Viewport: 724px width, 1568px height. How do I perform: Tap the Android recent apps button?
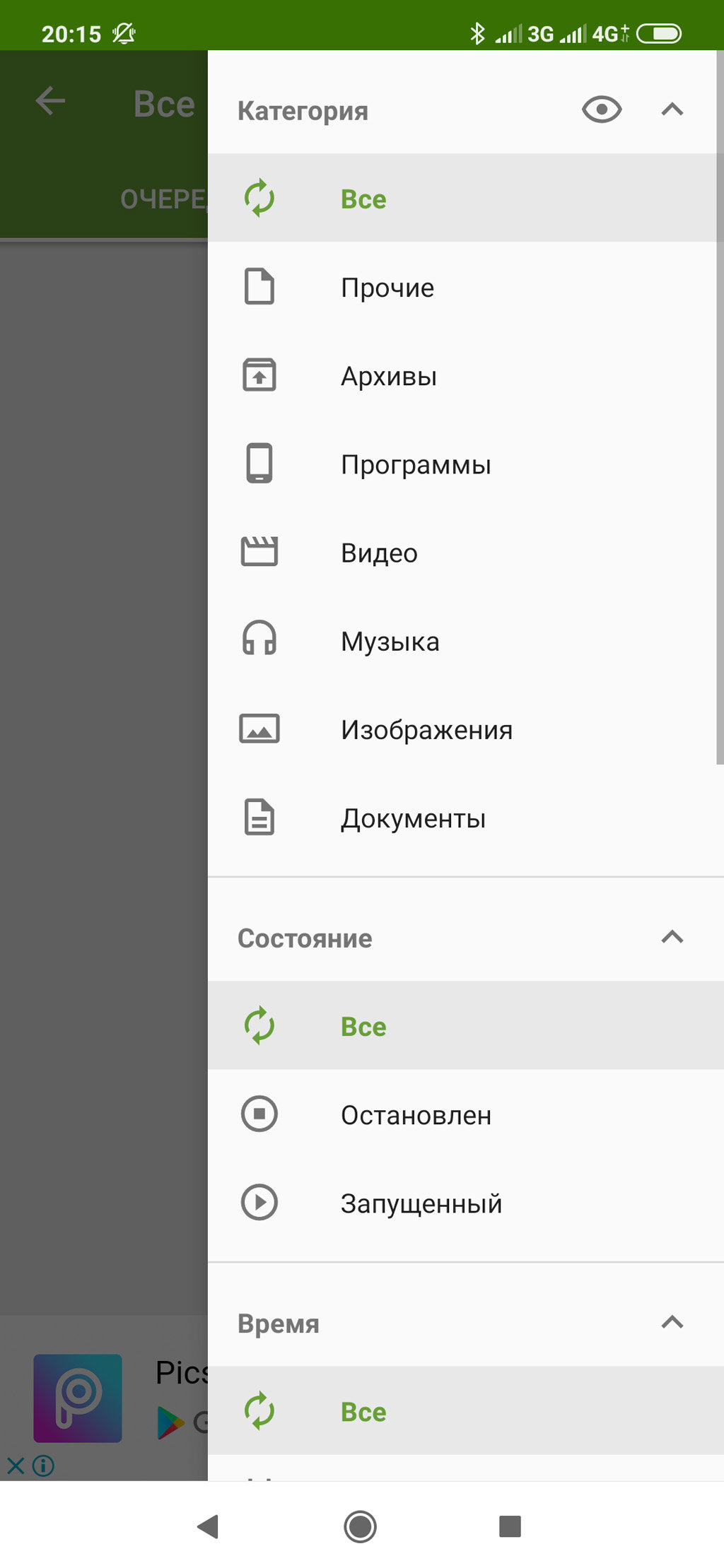510,1526
